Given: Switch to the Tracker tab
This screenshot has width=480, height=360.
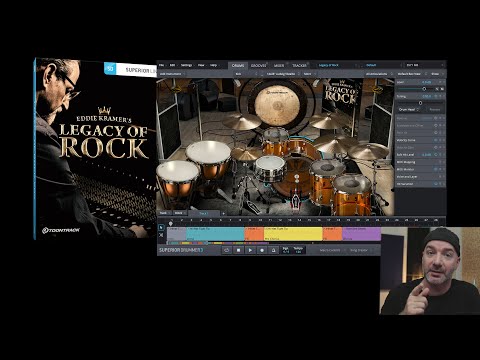Looking at the screenshot, I should point(299,65).
